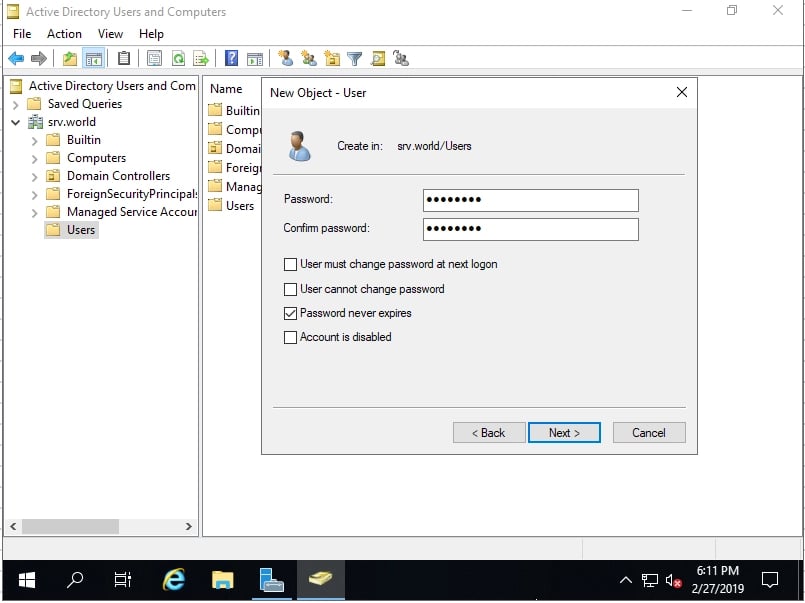805x603 pixels.
Task: Open Properties from the toolbar
Action: pos(154,59)
